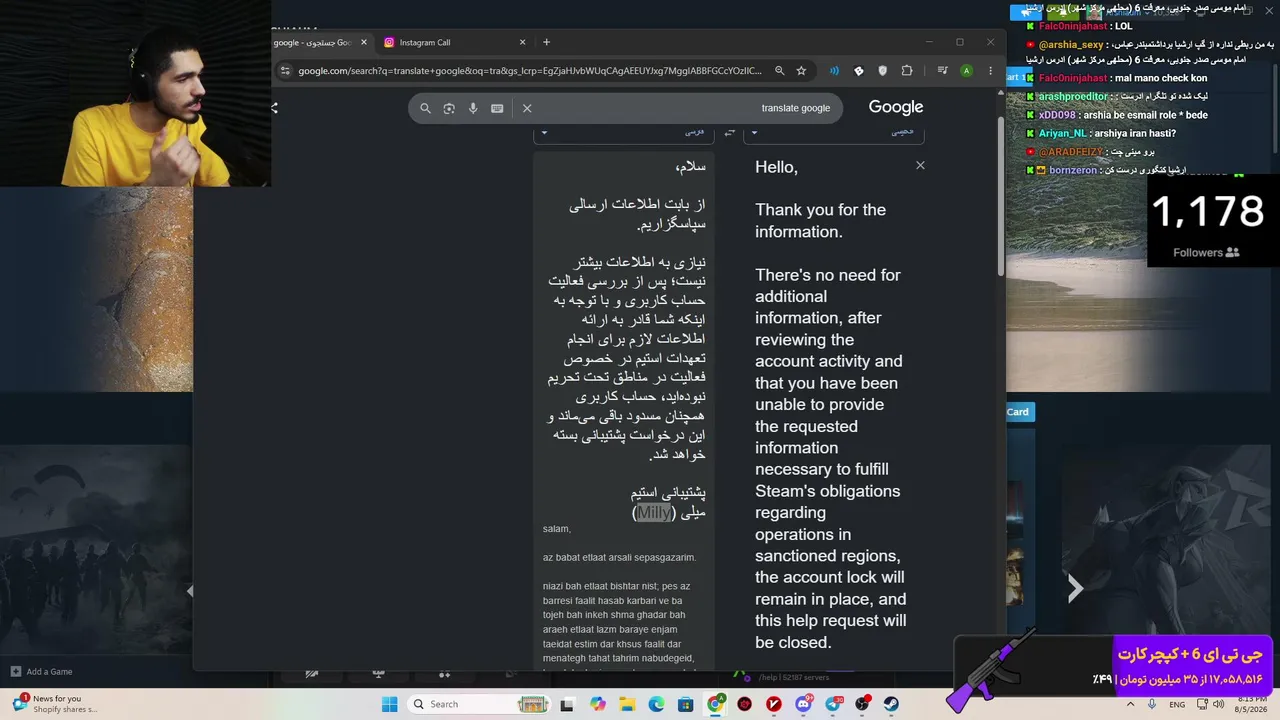
Task: Click the 'Thank you for the information.' text
Action: [820, 221]
